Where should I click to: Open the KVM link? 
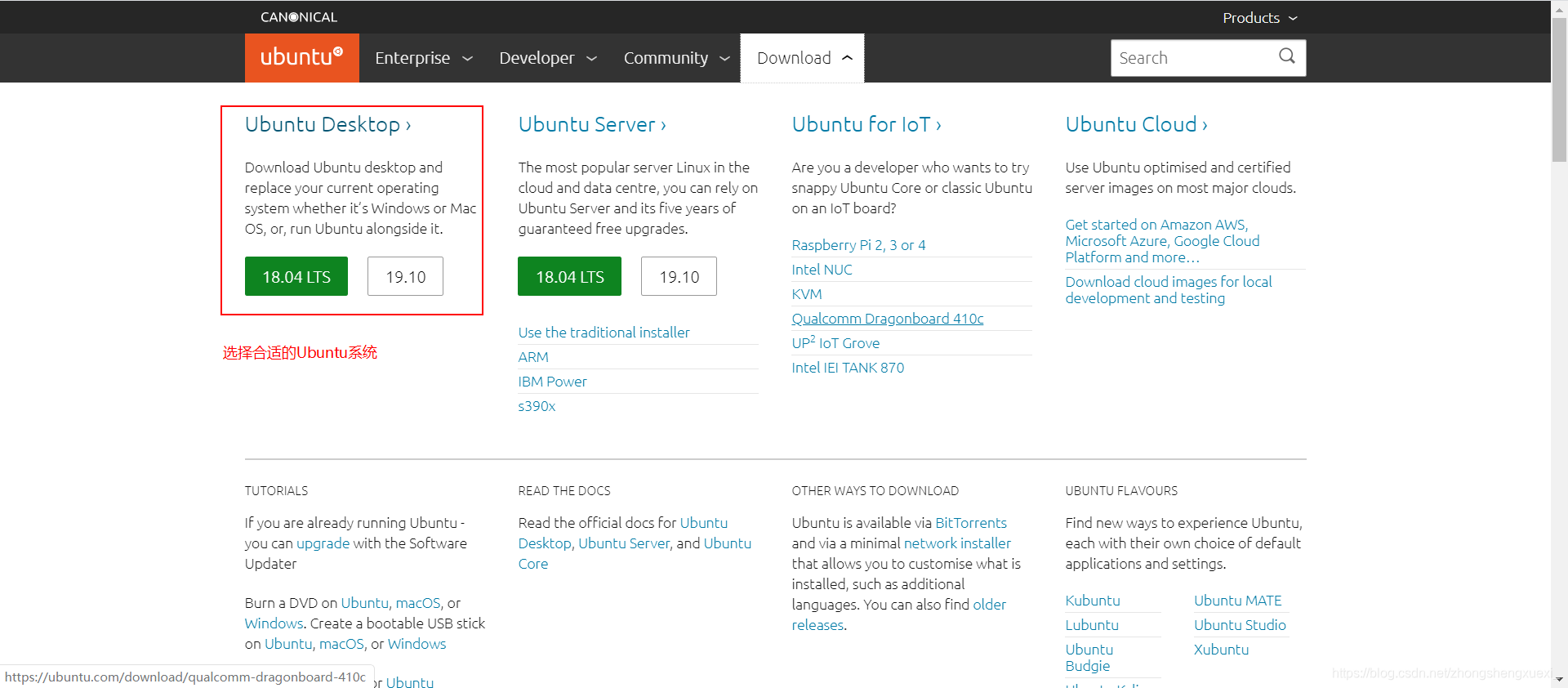click(807, 294)
